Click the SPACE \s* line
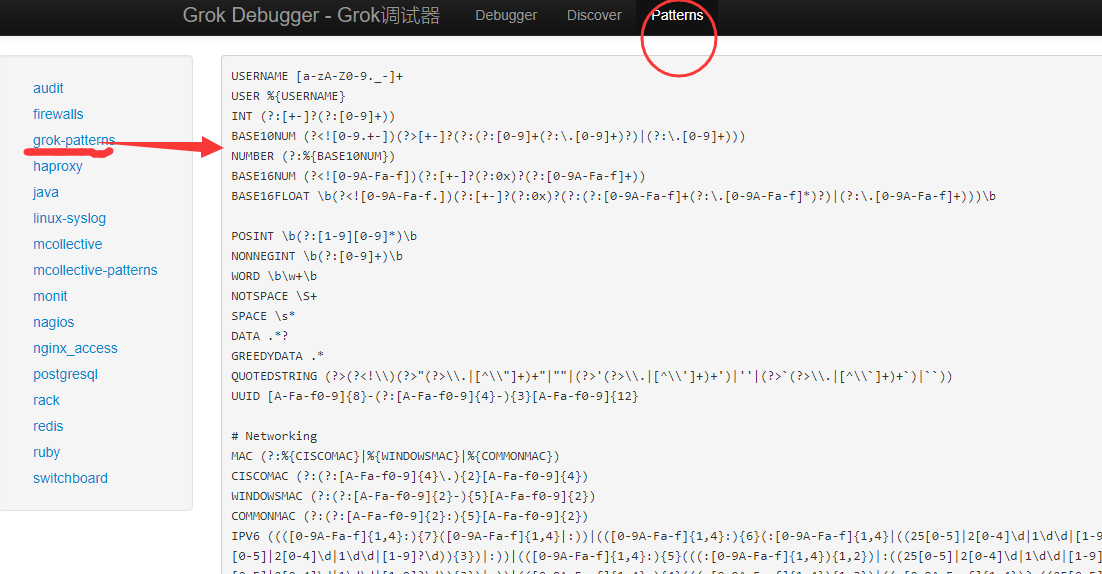Image resolution: width=1102 pixels, height=574 pixels. (264, 316)
